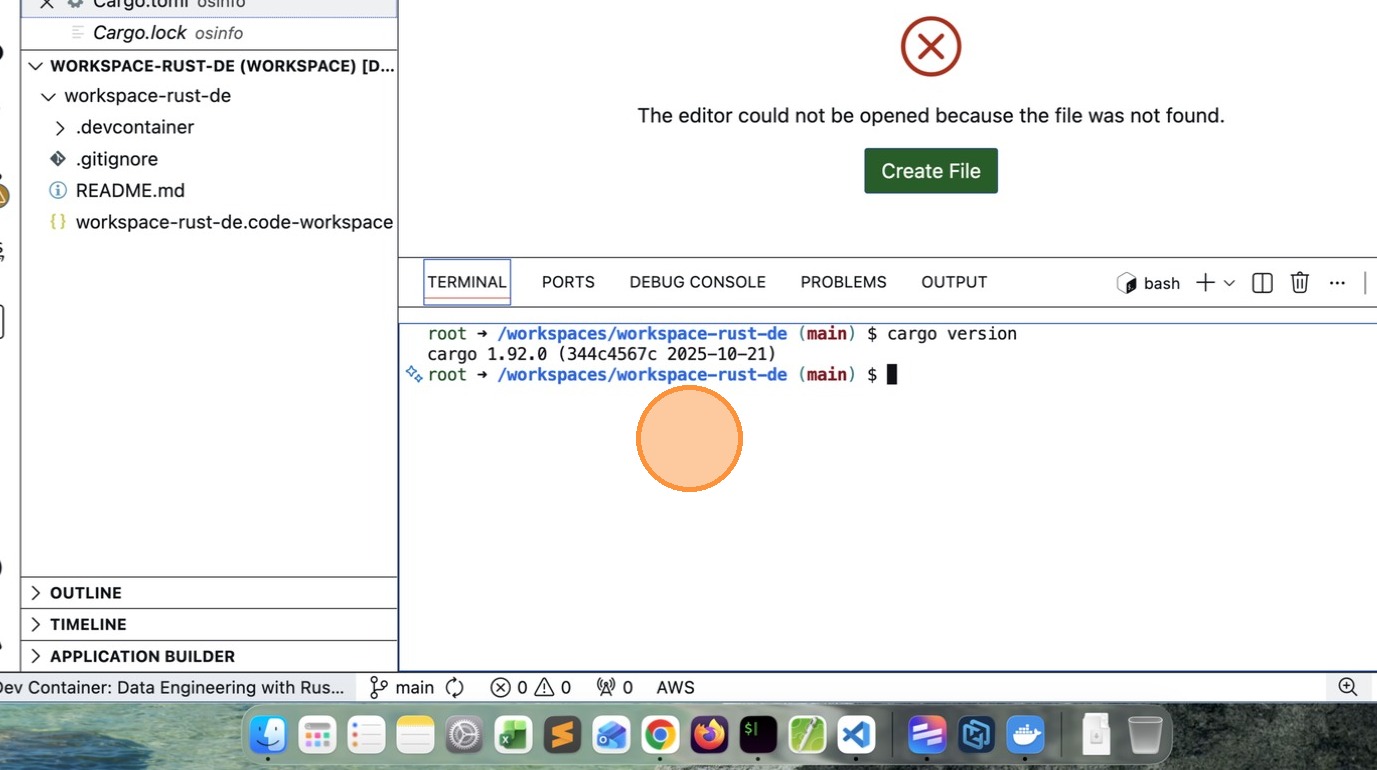Kill terminal with the trash icon

click(x=1299, y=283)
